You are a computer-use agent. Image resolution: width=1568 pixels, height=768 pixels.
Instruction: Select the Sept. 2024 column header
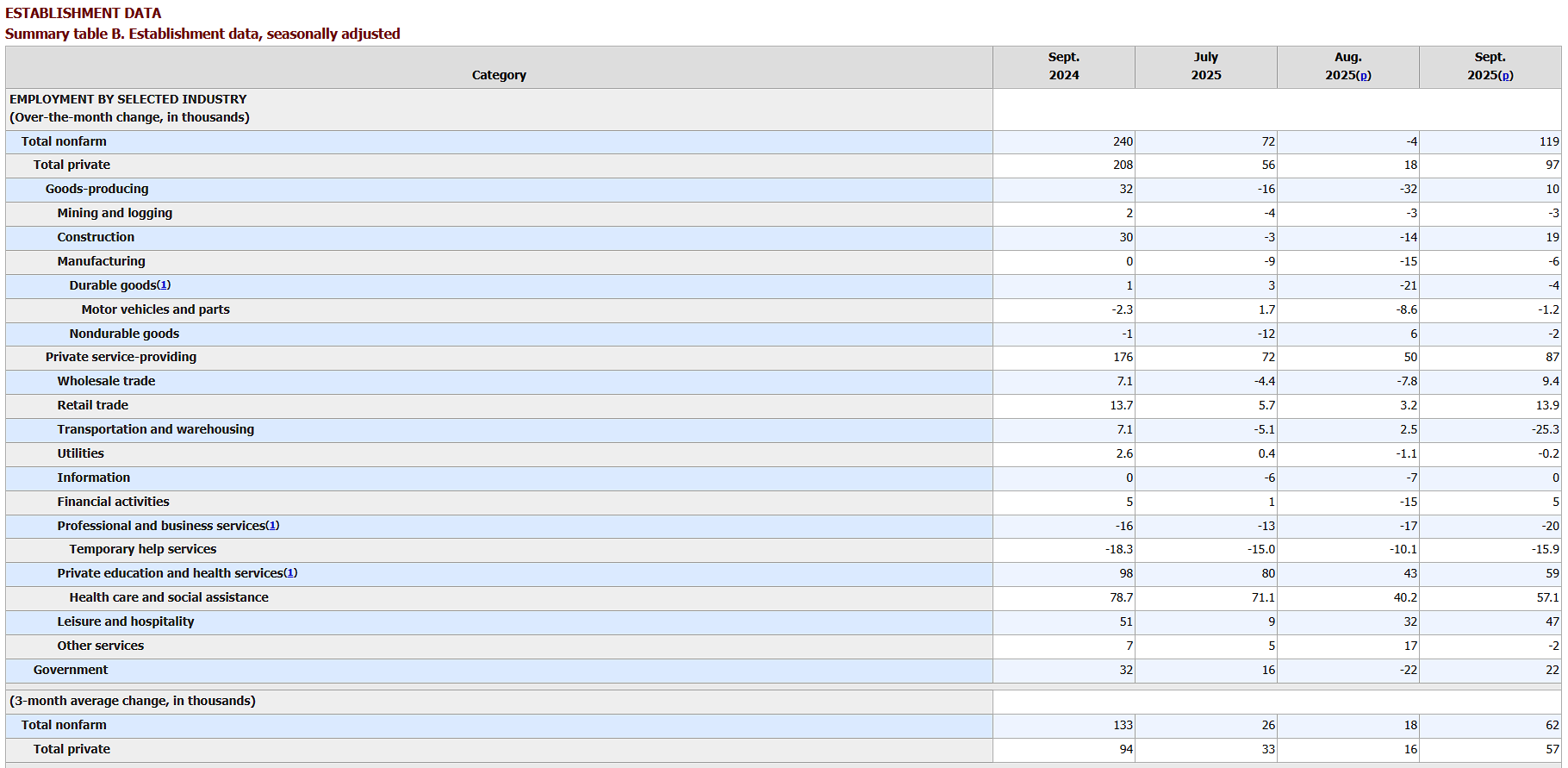[x=1064, y=67]
